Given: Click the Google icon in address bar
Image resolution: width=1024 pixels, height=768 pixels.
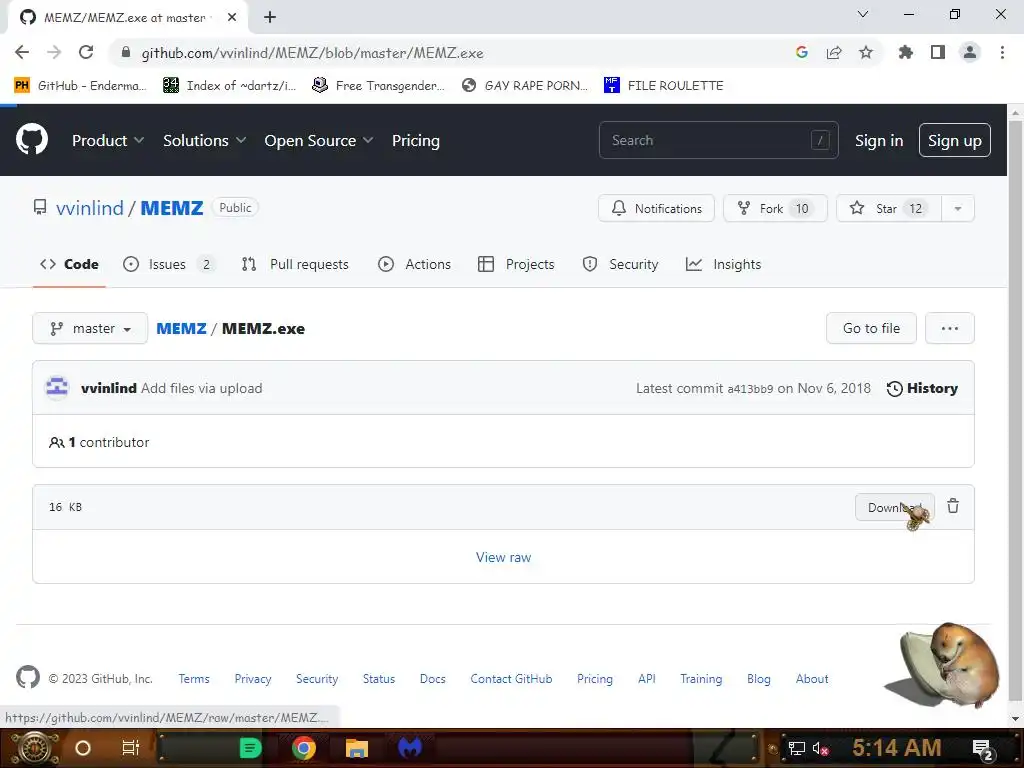Looking at the screenshot, I should click(802, 53).
